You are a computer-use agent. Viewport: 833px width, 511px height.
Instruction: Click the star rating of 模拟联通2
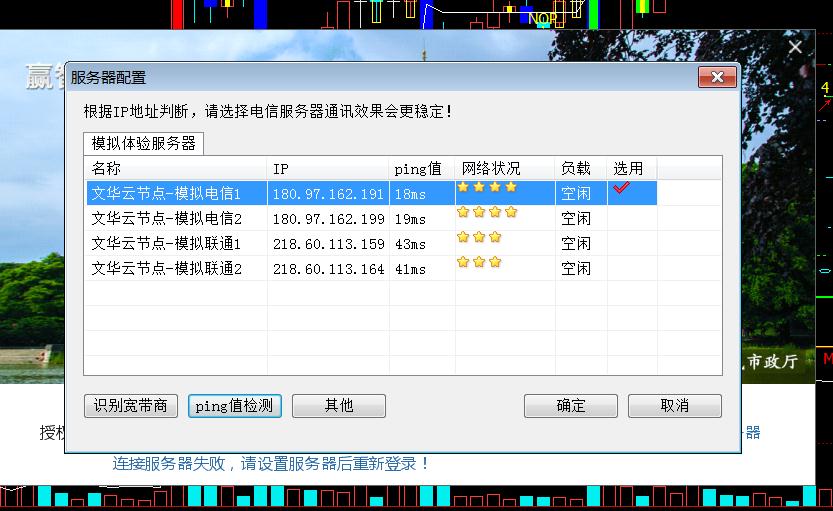click(479, 262)
